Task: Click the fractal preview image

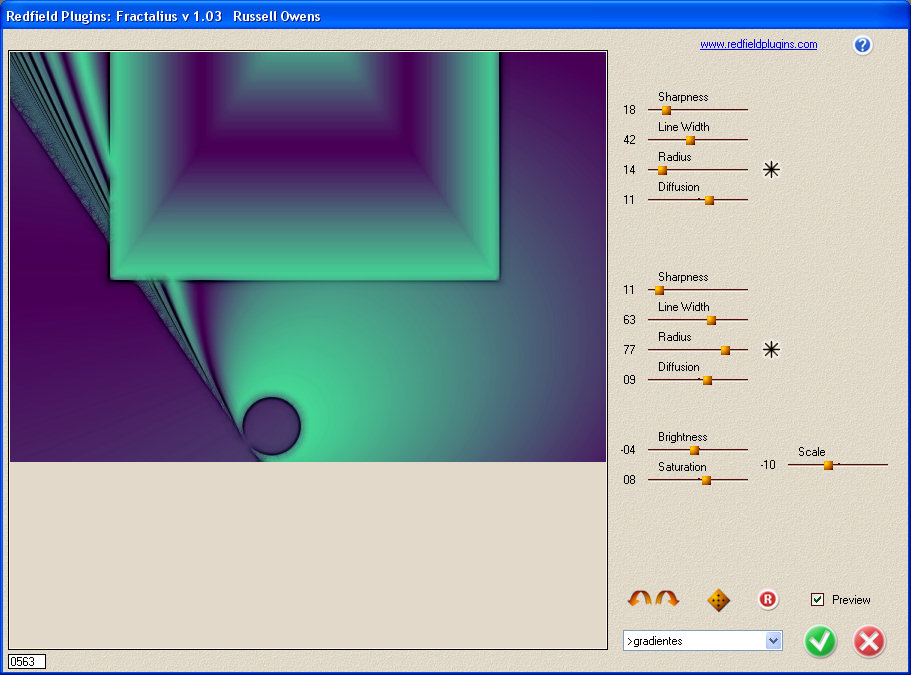Action: [x=308, y=257]
